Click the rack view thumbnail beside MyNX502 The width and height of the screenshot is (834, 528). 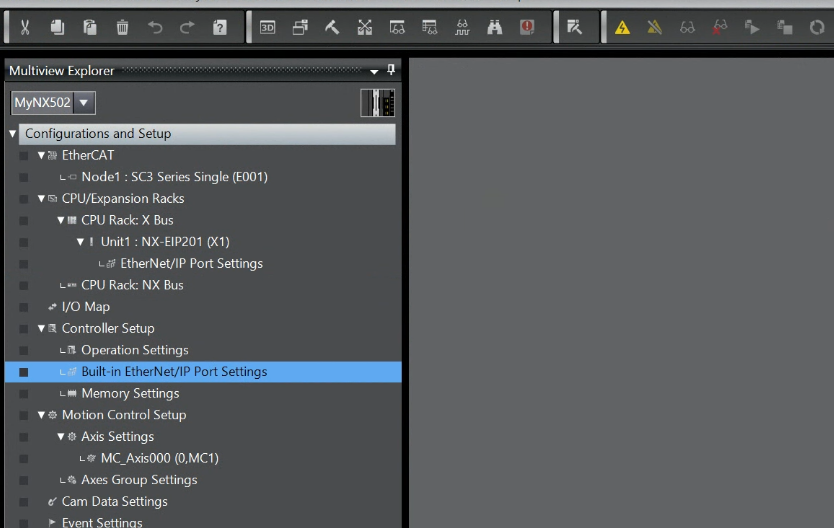pos(378,103)
